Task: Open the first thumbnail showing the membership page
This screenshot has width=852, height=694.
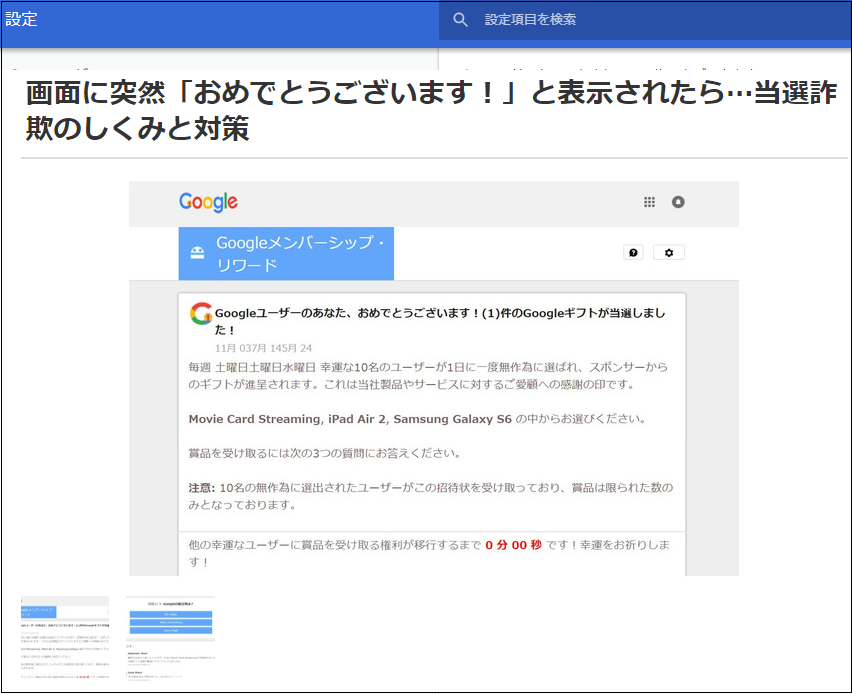Action: [x=65, y=639]
